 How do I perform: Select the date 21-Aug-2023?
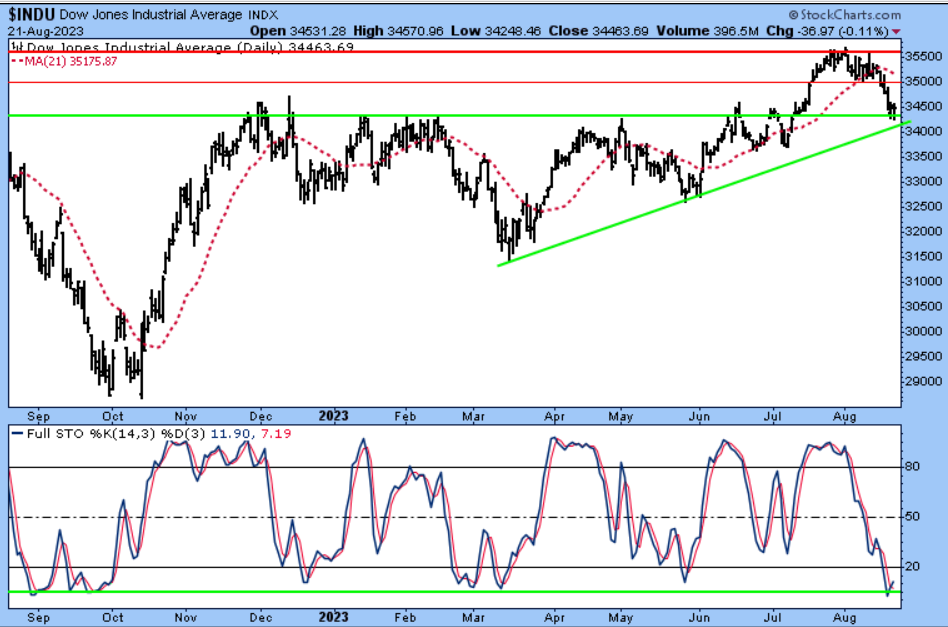click(x=46, y=31)
